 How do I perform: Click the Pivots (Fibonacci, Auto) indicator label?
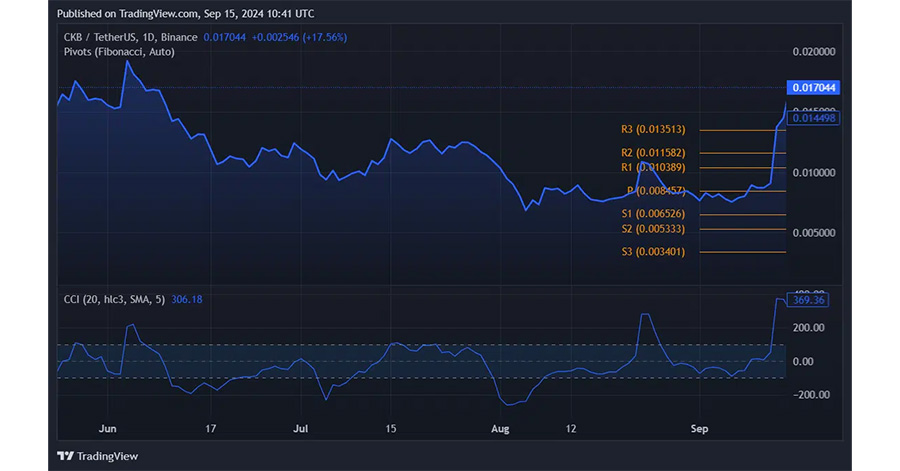[119, 52]
